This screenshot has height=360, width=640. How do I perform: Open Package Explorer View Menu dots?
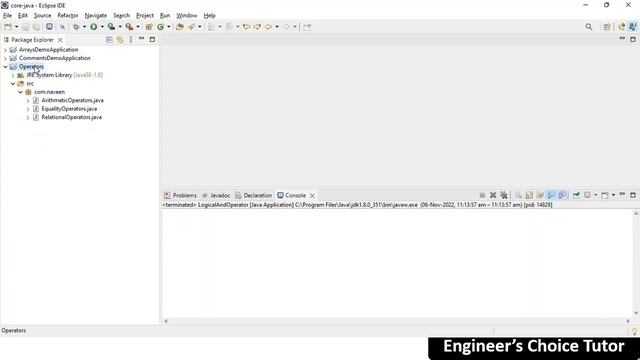[131, 40]
